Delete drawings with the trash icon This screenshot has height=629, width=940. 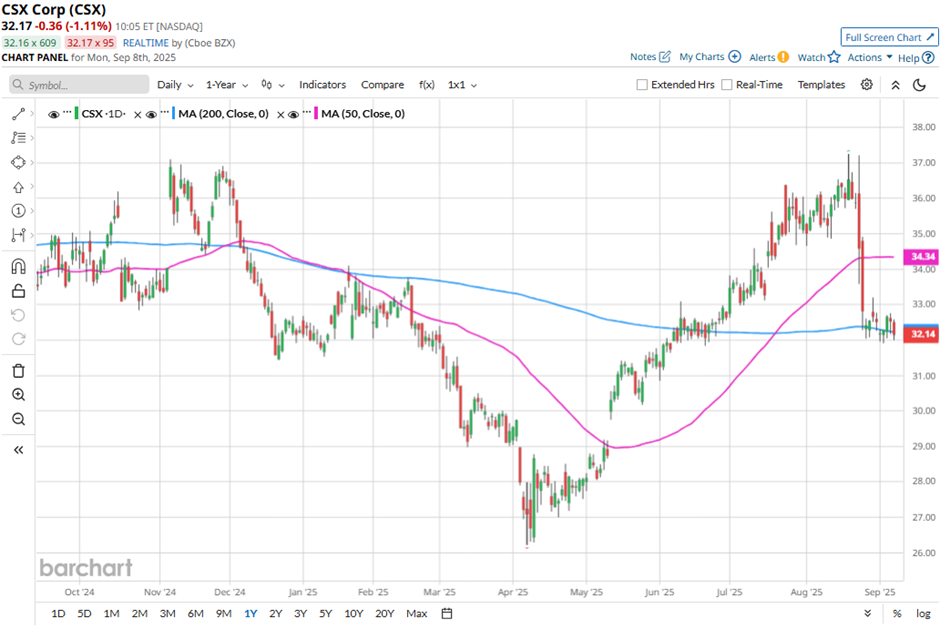(18, 371)
